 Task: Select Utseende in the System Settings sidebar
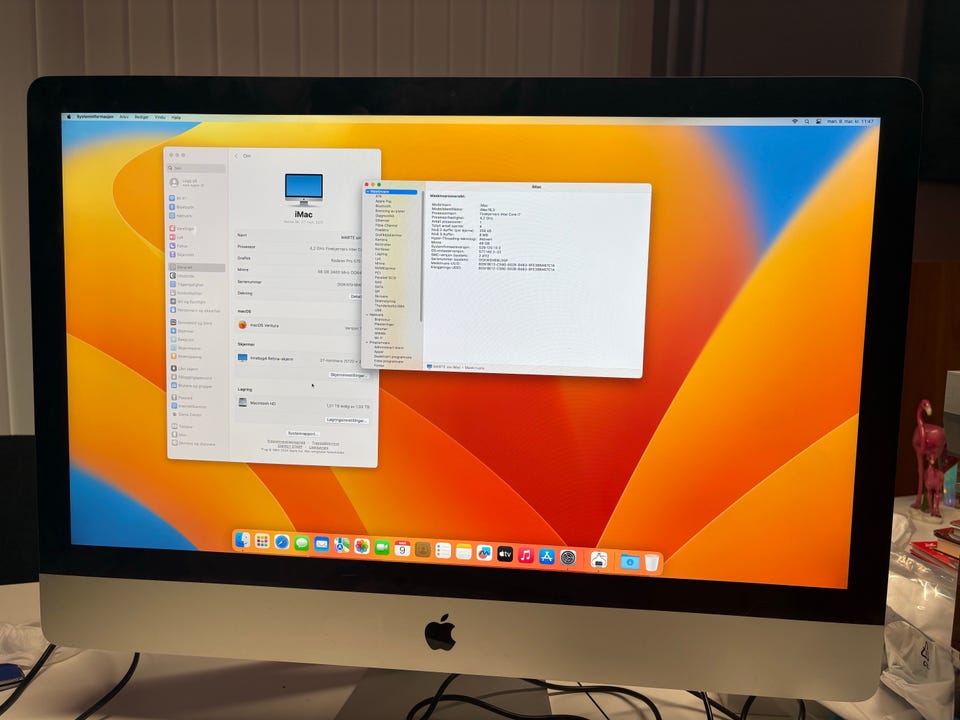[x=182, y=276]
